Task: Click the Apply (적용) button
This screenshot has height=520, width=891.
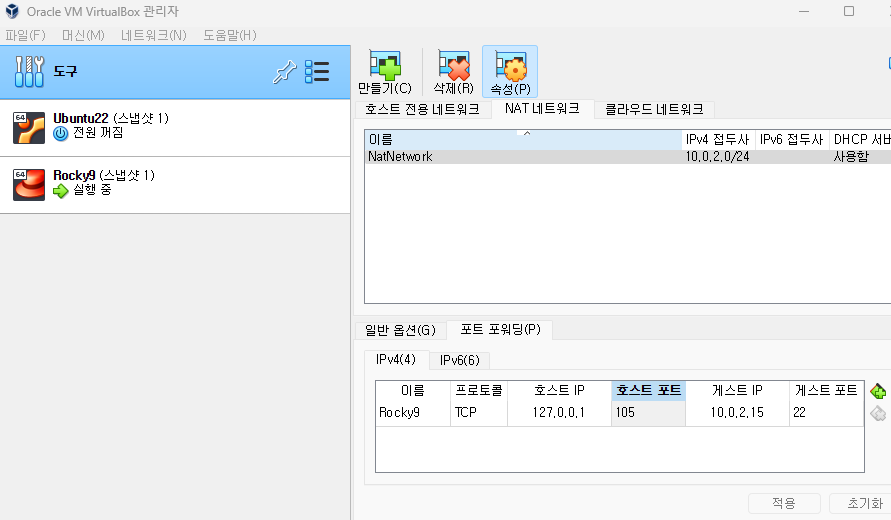Action: pyautogui.click(x=784, y=504)
